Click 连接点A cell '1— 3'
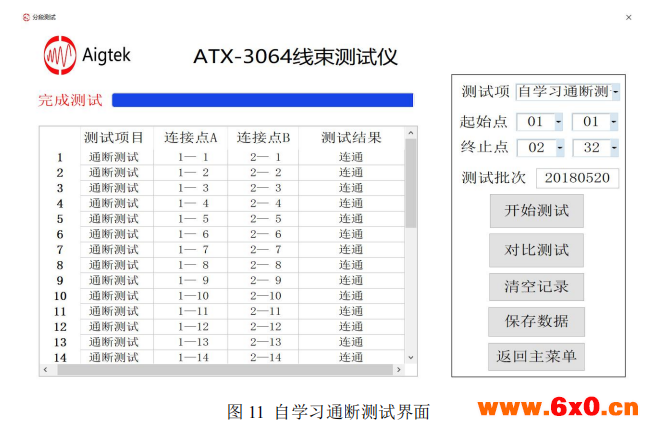 (x=193, y=188)
